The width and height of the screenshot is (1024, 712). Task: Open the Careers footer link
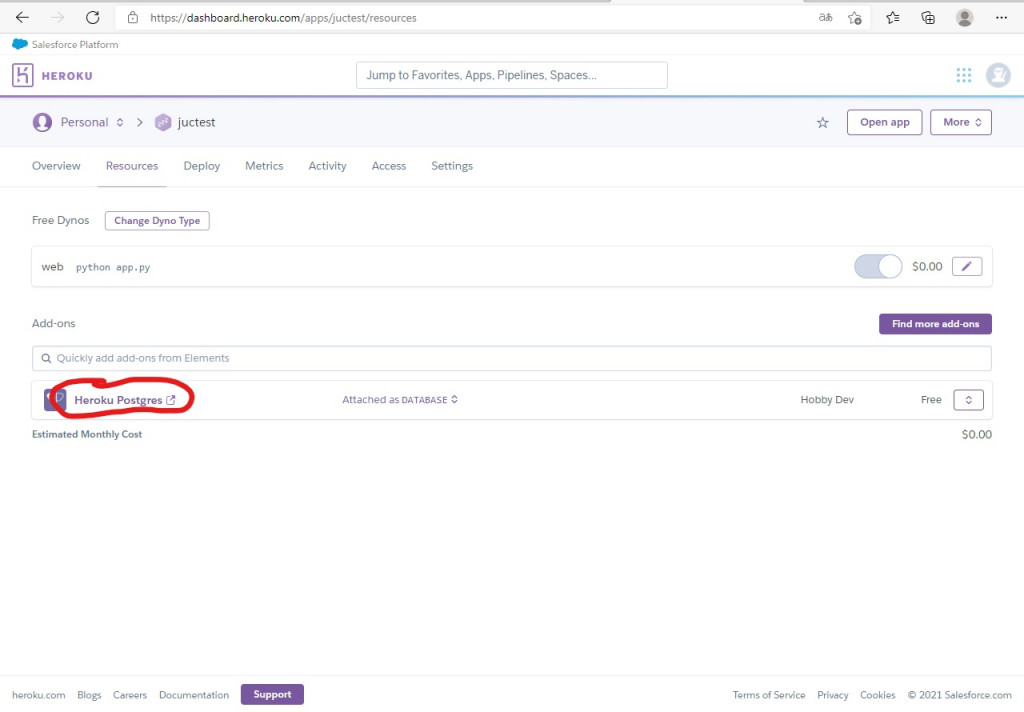130,695
